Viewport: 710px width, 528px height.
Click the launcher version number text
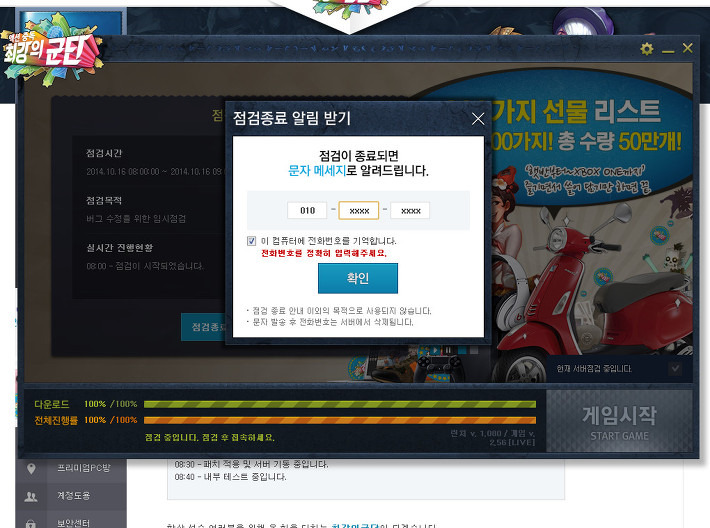tap(493, 437)
